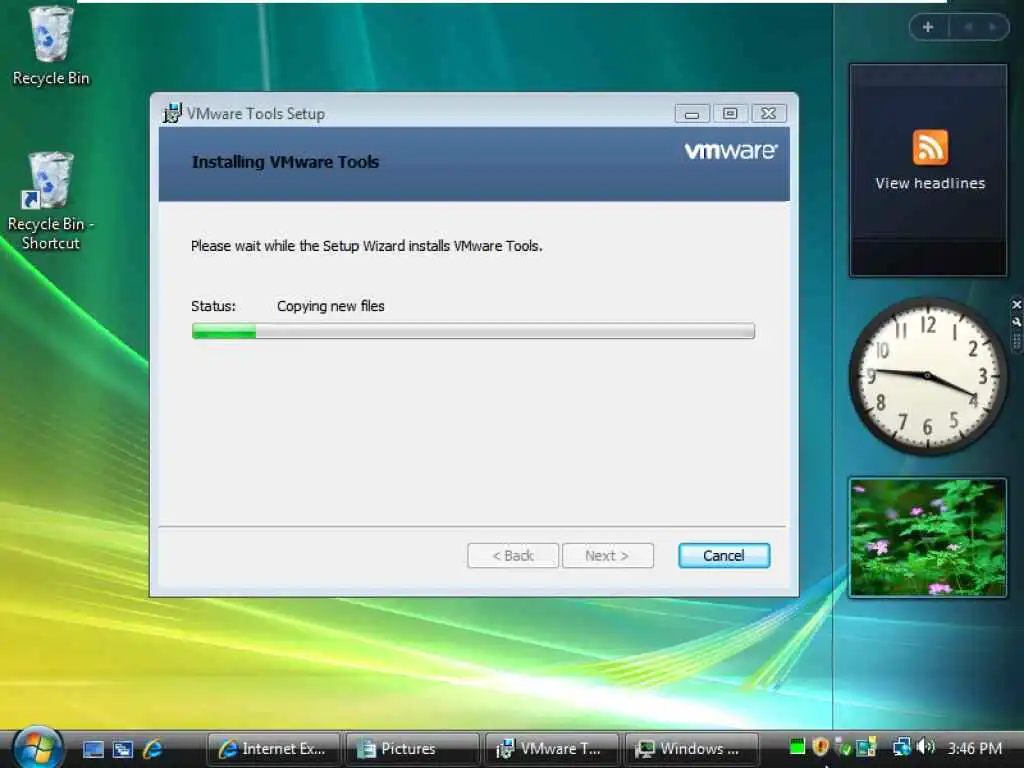Cancel the VMware Tools installation
The height and width of the screenshot is (768, 1024).
[724, 556]
